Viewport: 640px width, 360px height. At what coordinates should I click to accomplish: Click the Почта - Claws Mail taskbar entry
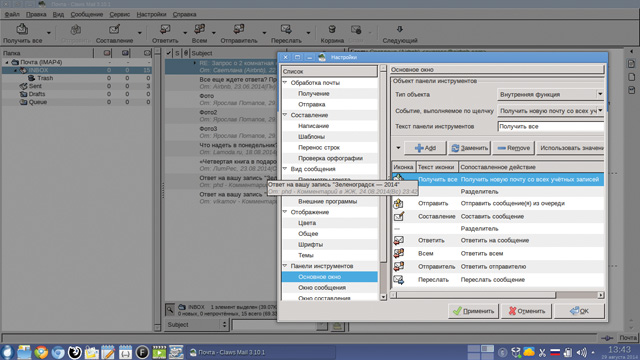coord(261,352)
